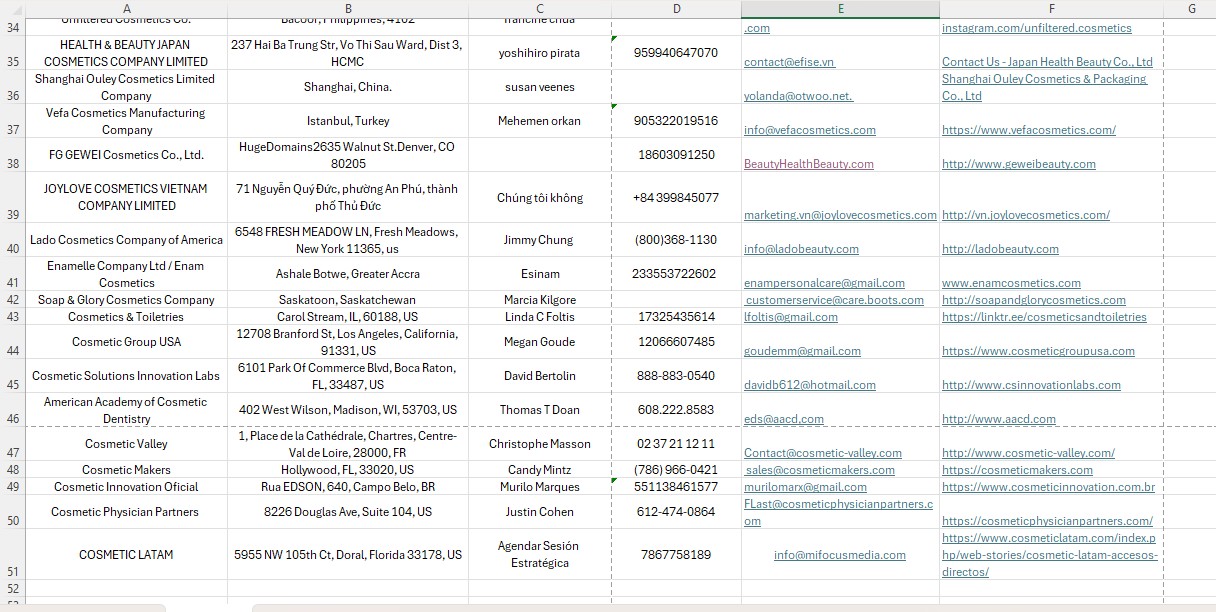
Task: Open http://www.cosmetic-valley.com/ link
Action: pyautogui.click(x=1028, y=453)
